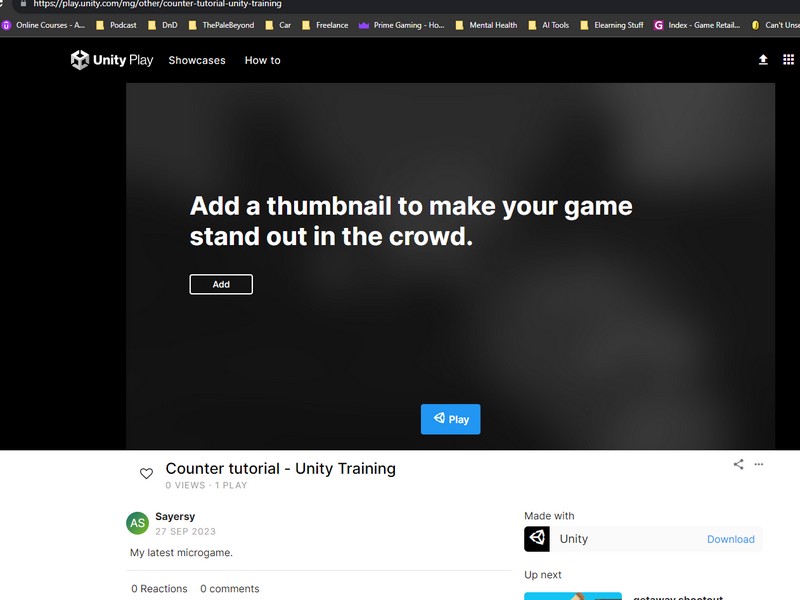Click the My latest microgame description
This screenshot has width=800, height=600.
click(181, 553)
